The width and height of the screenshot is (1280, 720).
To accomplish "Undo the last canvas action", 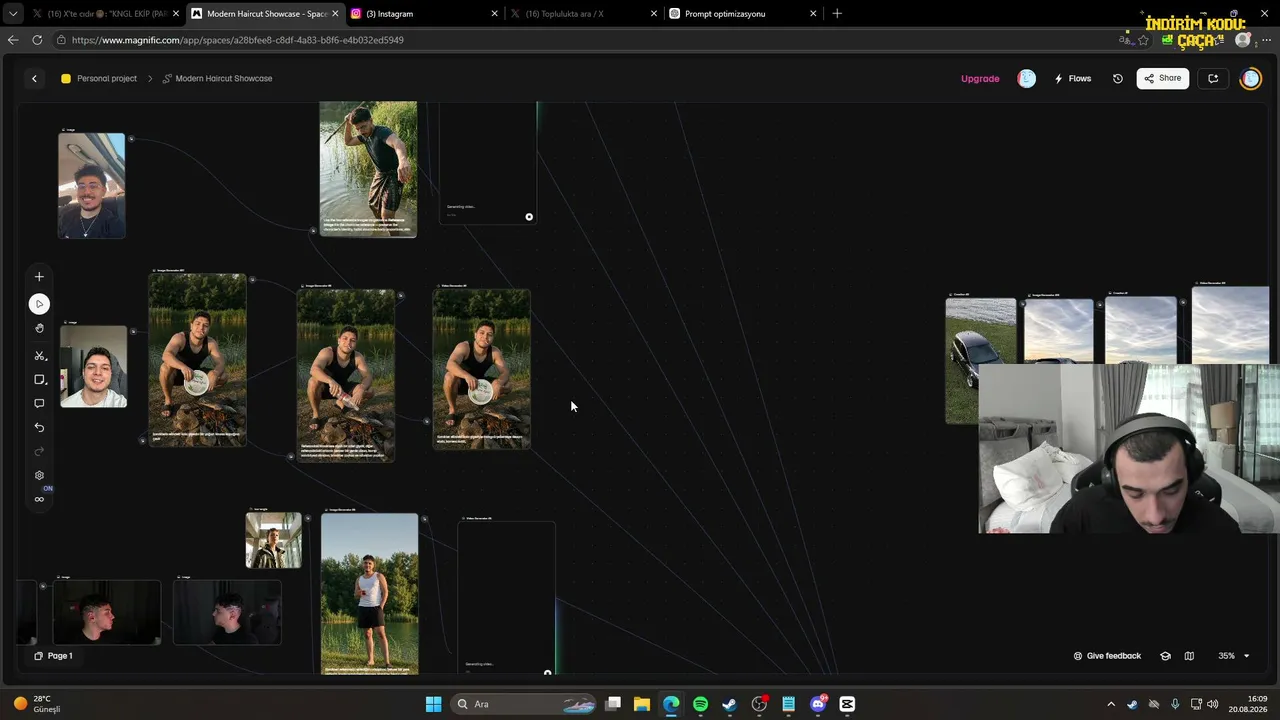I will pyautogui.click(x=39, y=428).
